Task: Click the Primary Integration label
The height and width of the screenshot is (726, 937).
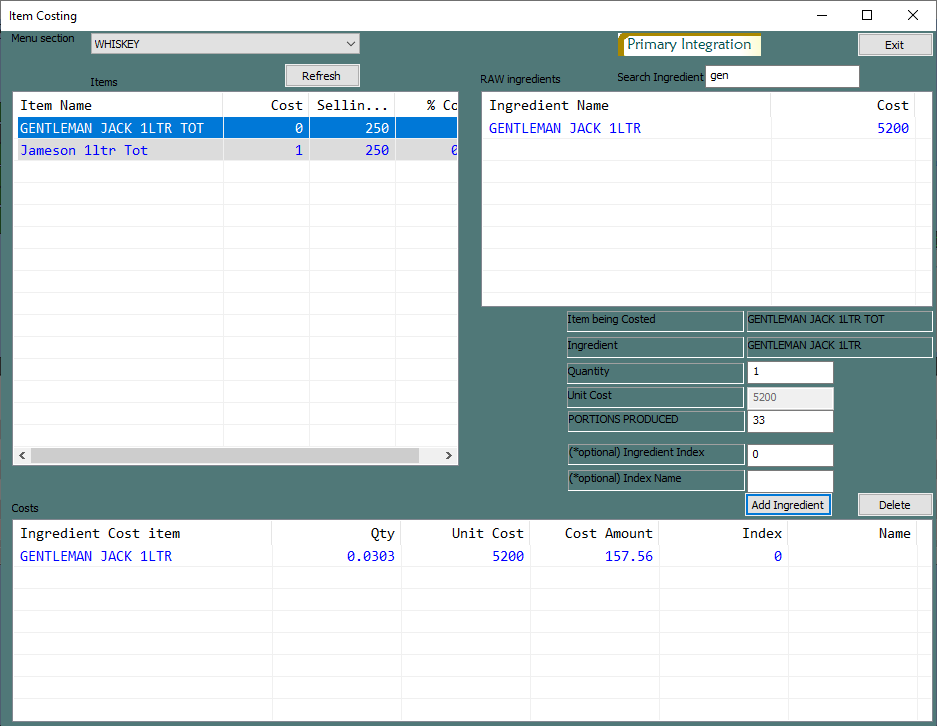Action: [688, 45]
